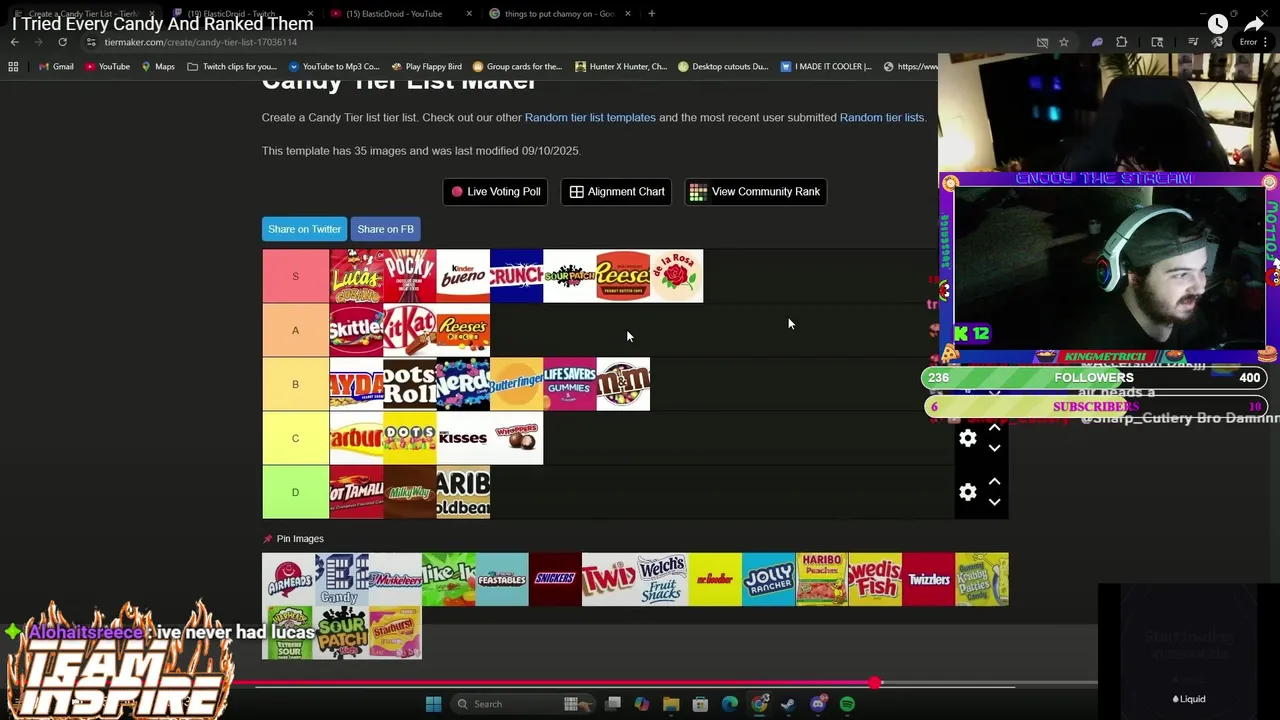Move the D tier row up
Screen dimensions: 1280x720
tap(994, 482)
